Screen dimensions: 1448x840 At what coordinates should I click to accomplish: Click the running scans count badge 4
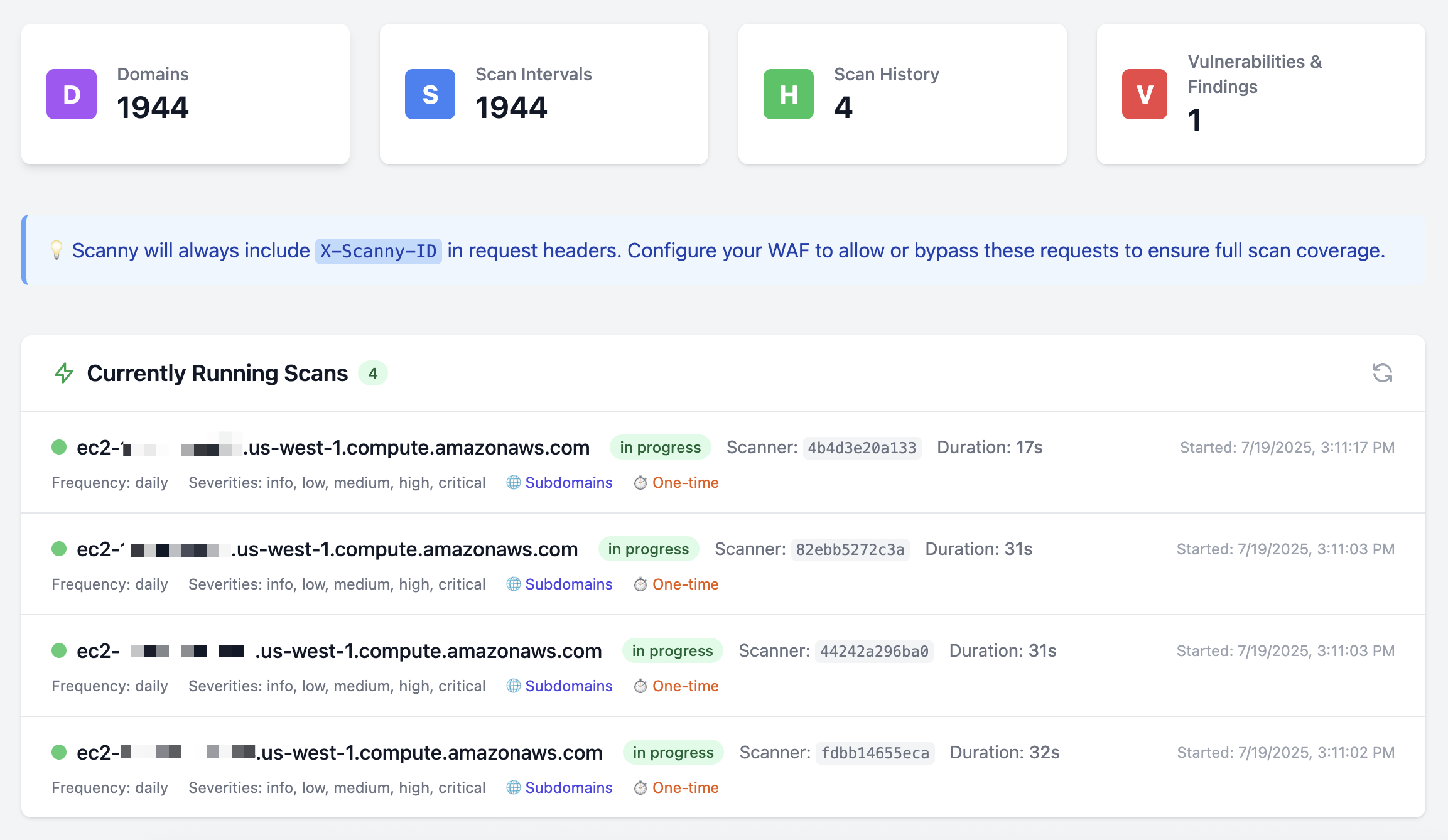point(373,373)
